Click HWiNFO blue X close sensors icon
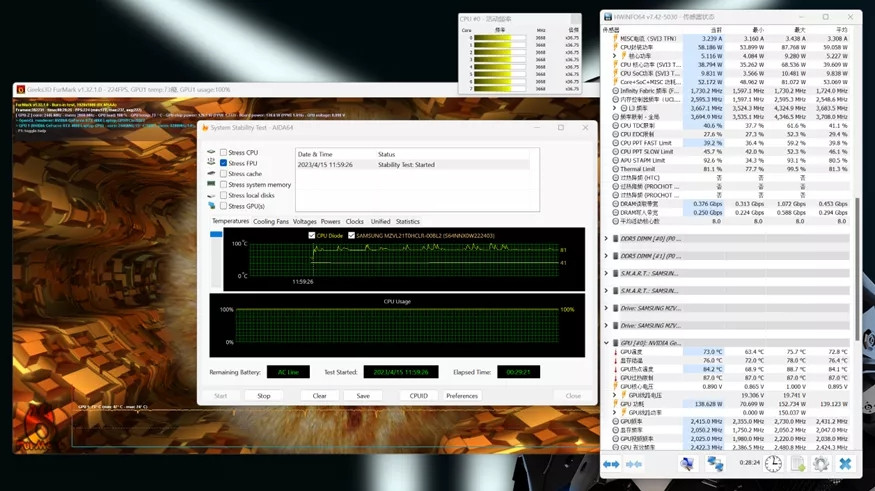 pos(845,463)
